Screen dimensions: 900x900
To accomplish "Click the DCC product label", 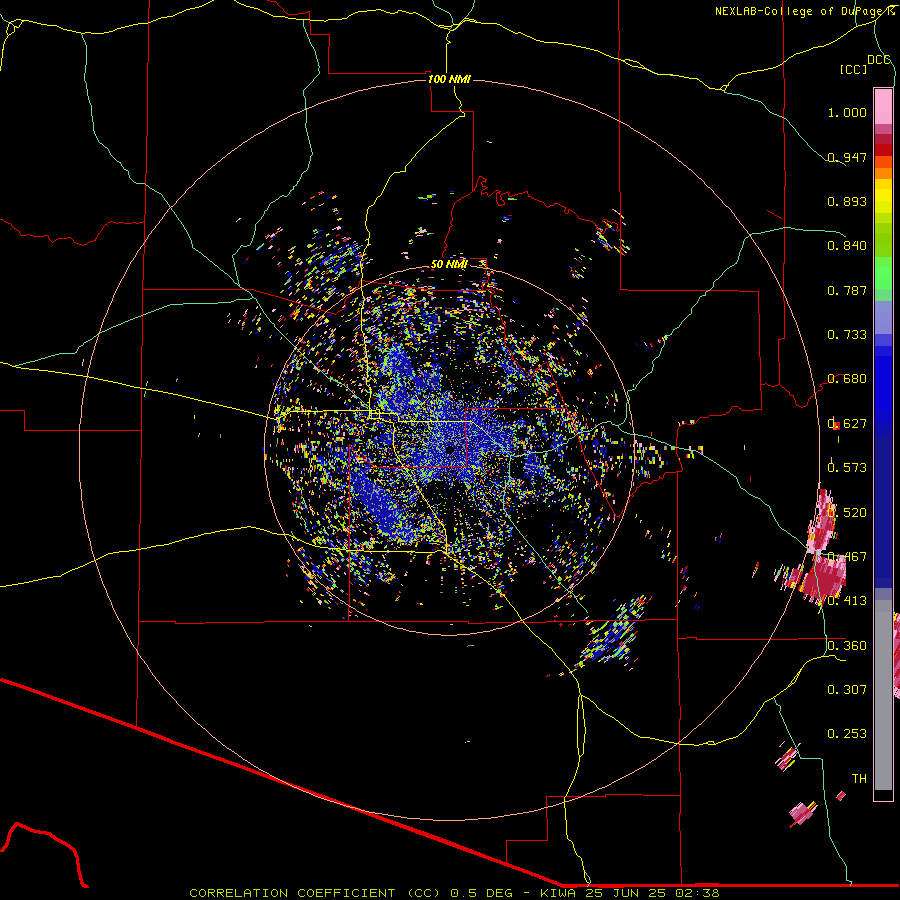I will pyautogui.click(x=879, y=59).
